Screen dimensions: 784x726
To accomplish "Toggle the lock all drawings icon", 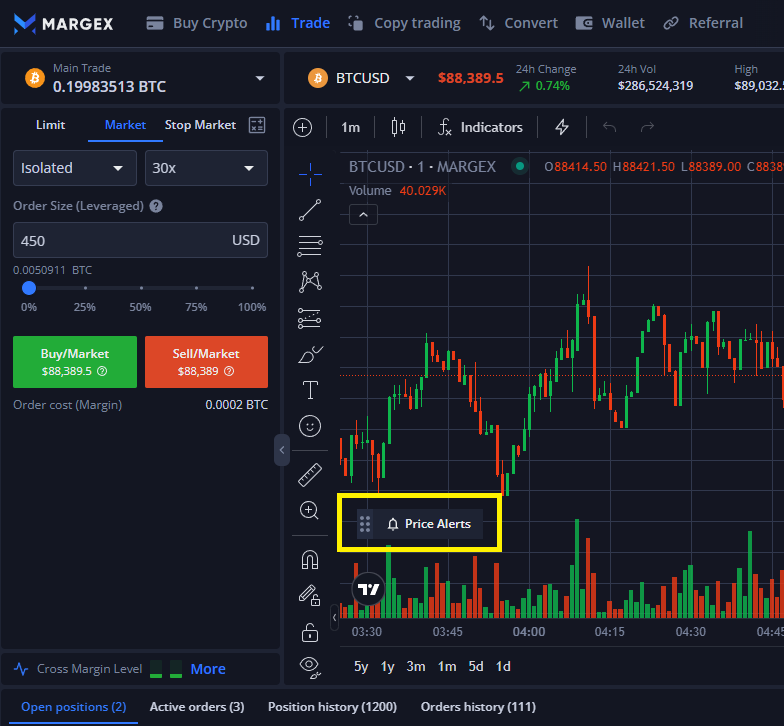I will [310, 632].
